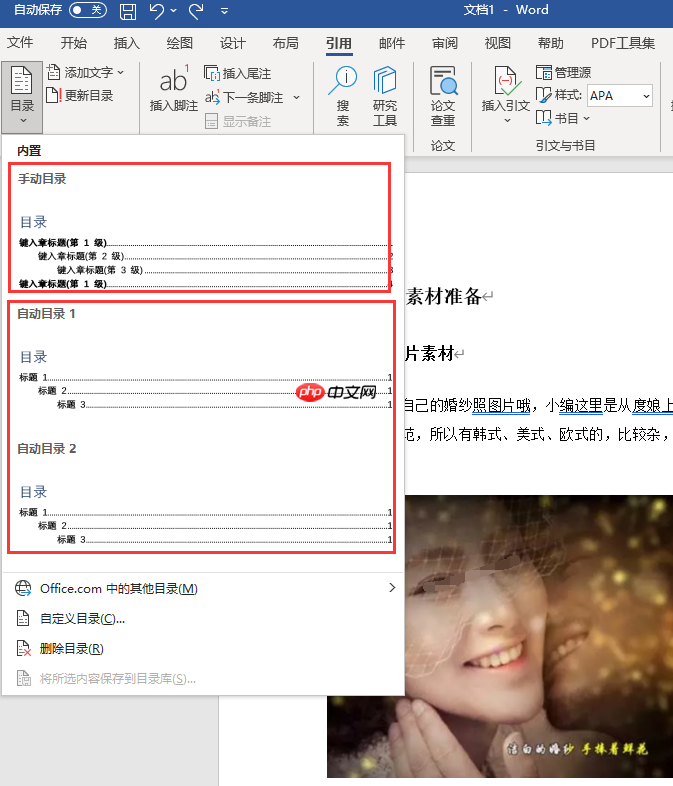This screenshot has height=786, width=673.
Task: Expand the 书目 dropdown arrow
Action: 586,119
